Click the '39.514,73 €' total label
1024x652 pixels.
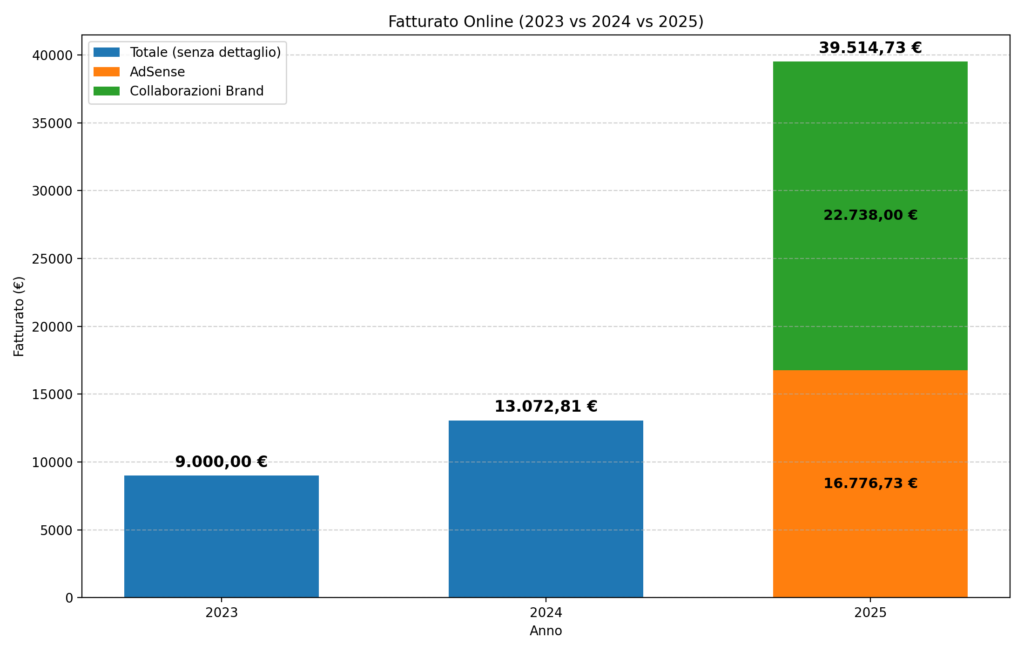coord(870,47)
